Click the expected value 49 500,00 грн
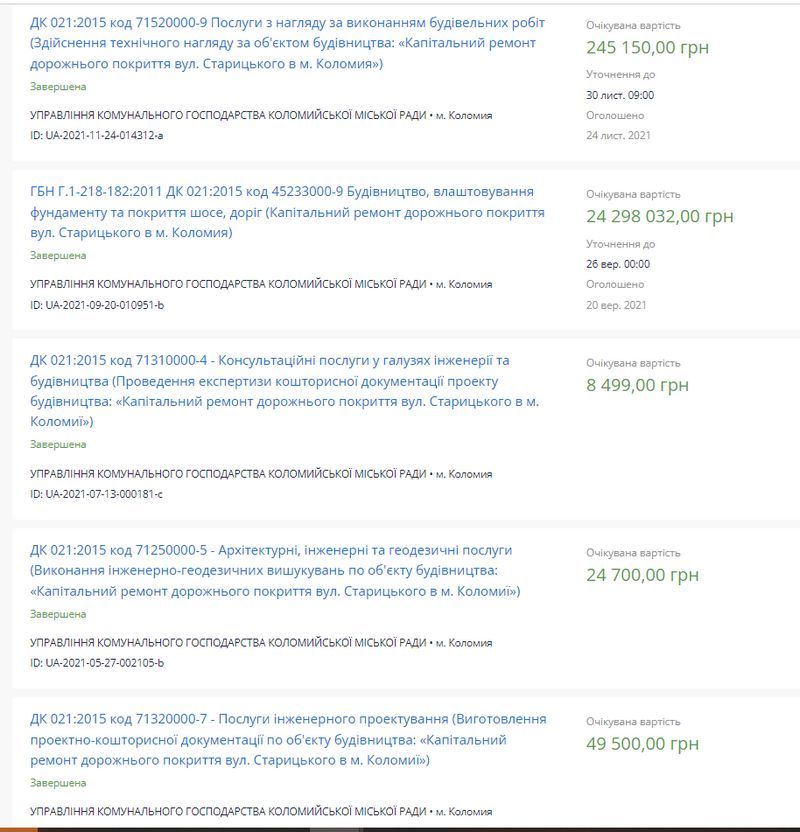 (x=642, y=744)
